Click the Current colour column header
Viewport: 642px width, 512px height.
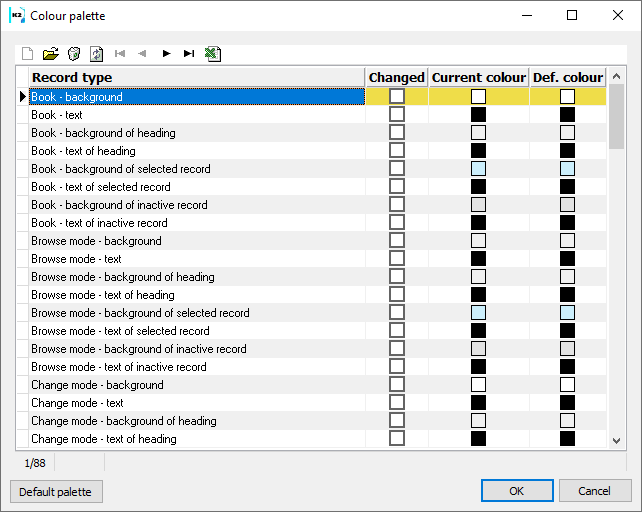click(x=479, y=77)
